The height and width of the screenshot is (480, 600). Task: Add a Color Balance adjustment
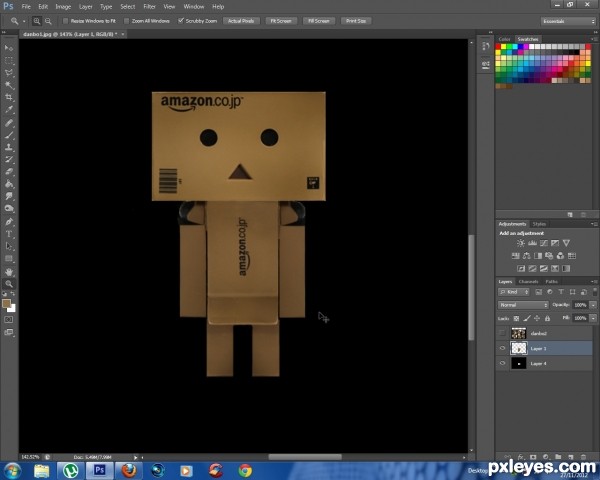pyautogui.click(x=527, y=256)
